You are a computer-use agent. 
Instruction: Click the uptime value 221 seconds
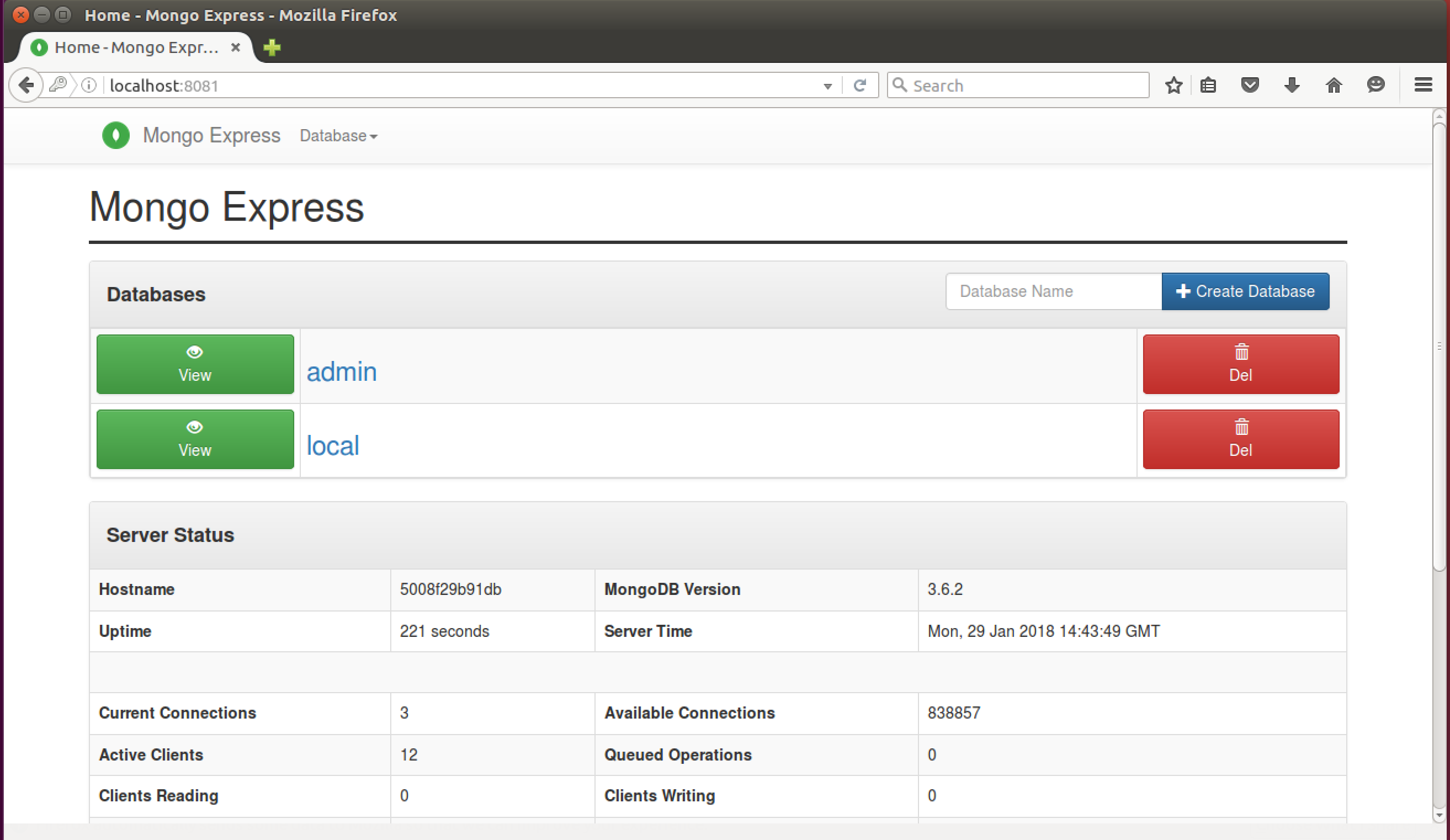(444, 631)
